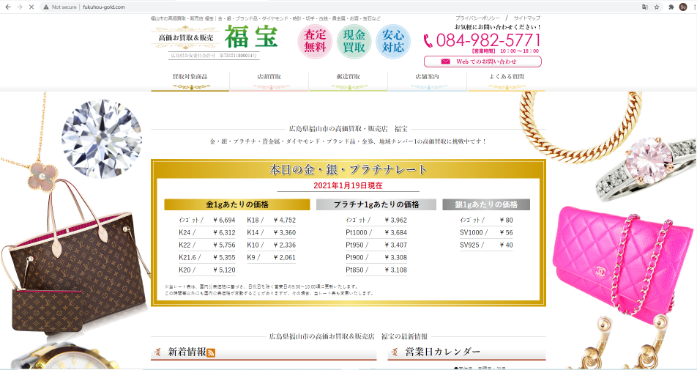Click the K20 price ¥5,120

click(x=224, y=270)
